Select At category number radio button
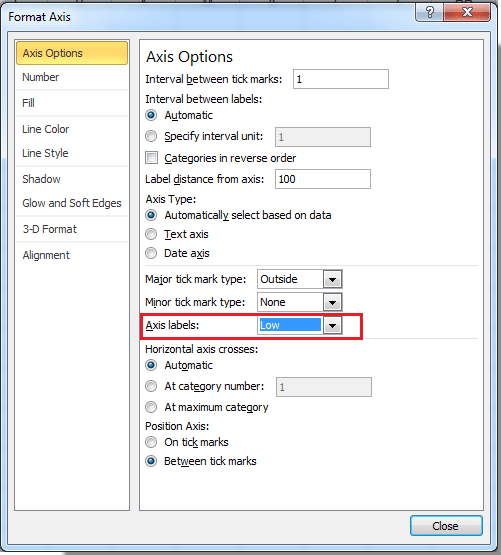The width and height of the screenshot is (501, 555). pyautogui.click(x=151, y=386)
